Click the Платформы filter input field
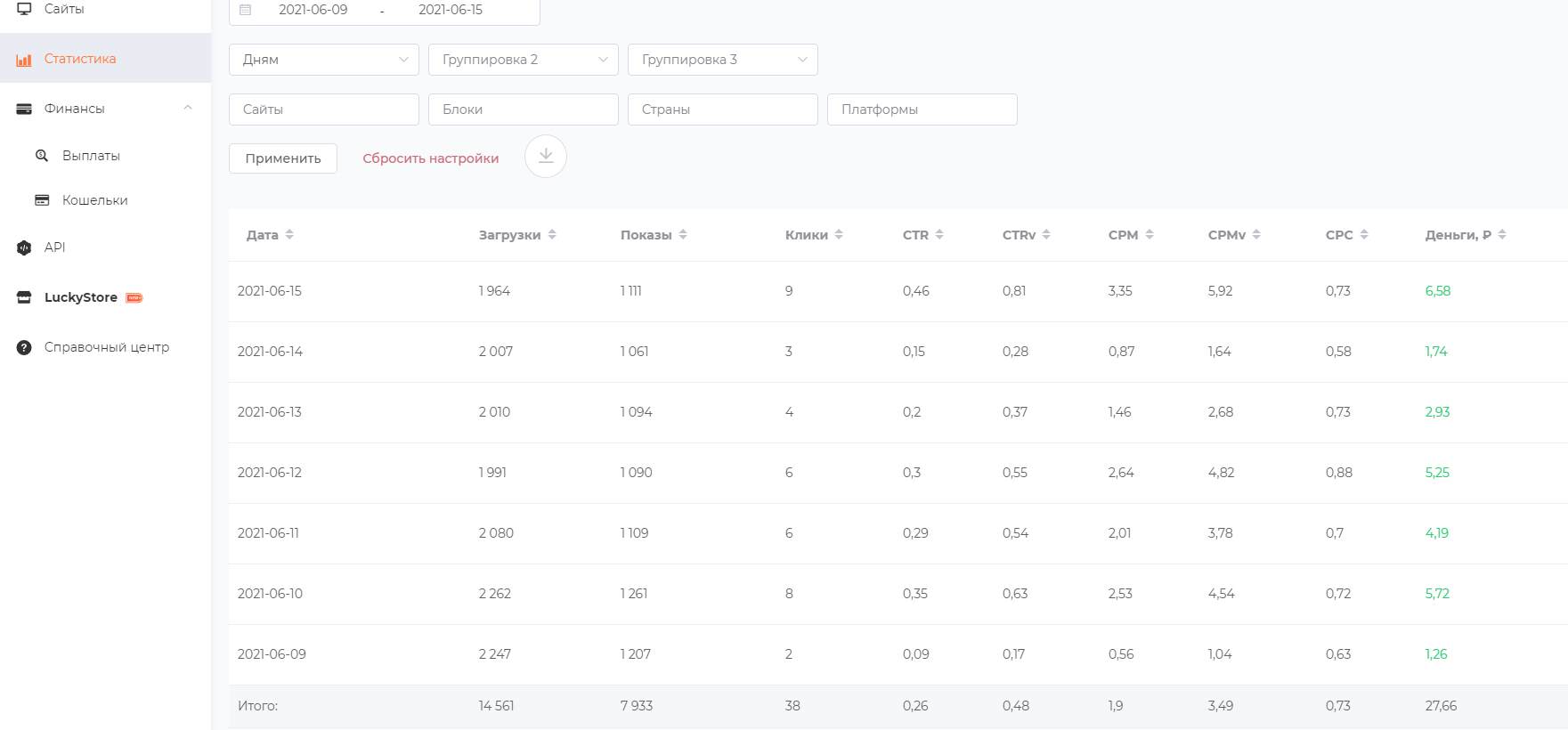Screen dimensions: 1568x730 [x=922, y=109]
